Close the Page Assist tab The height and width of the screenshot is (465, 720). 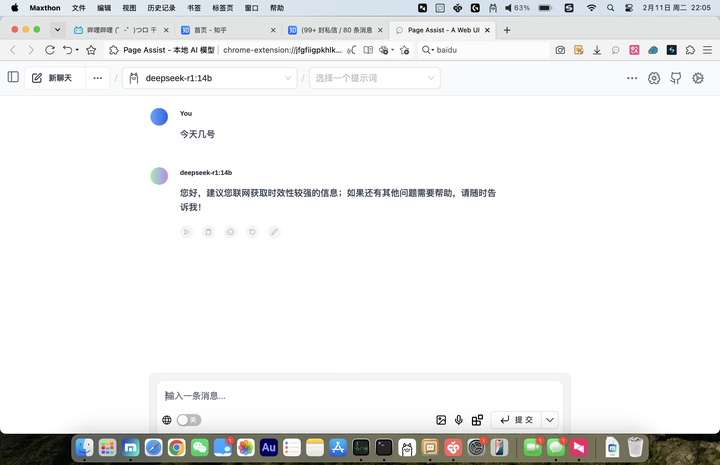point(487,30)
